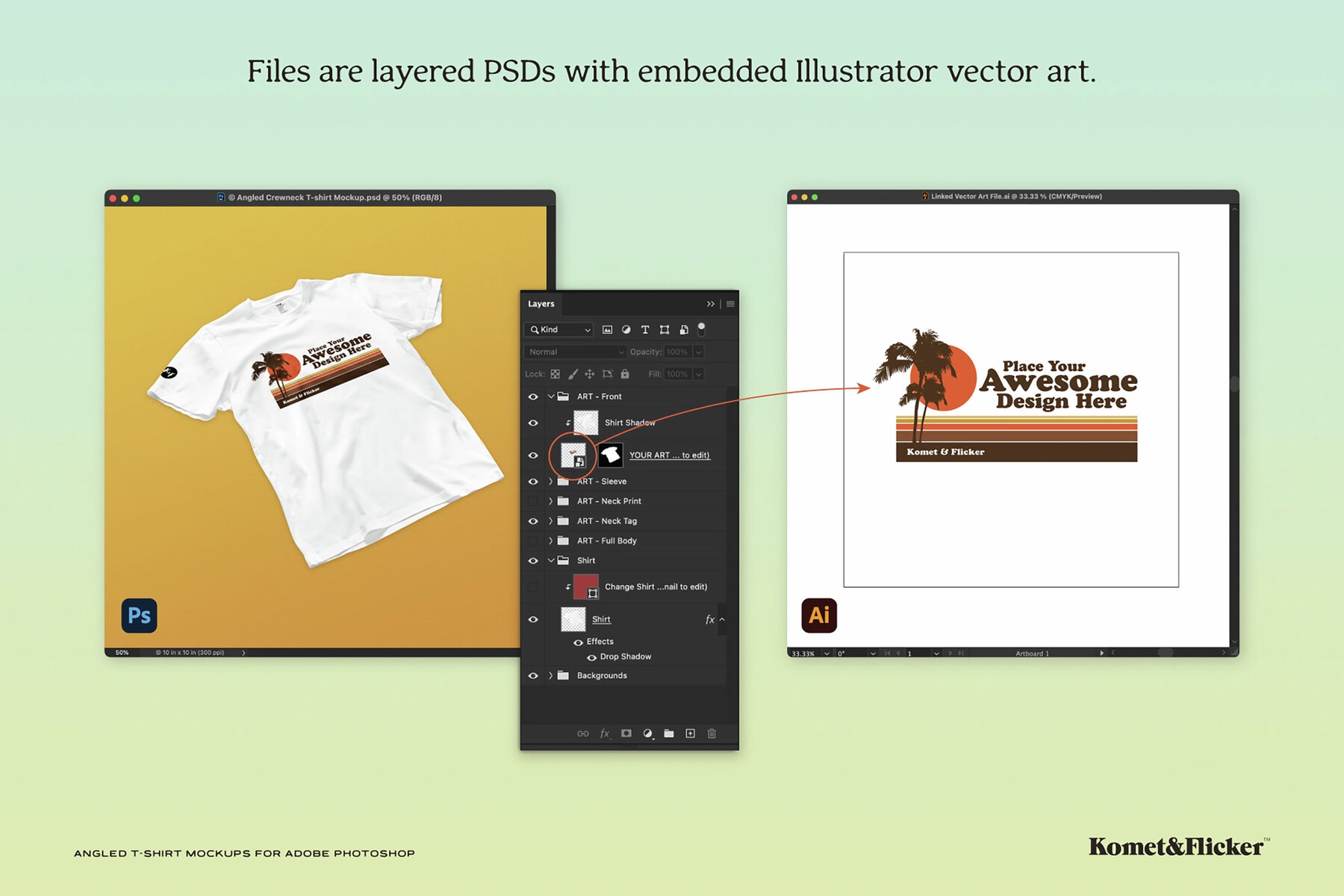Collapse the ART - Front group
This screenshot has width=1344, height=896.
pos(550,396)
